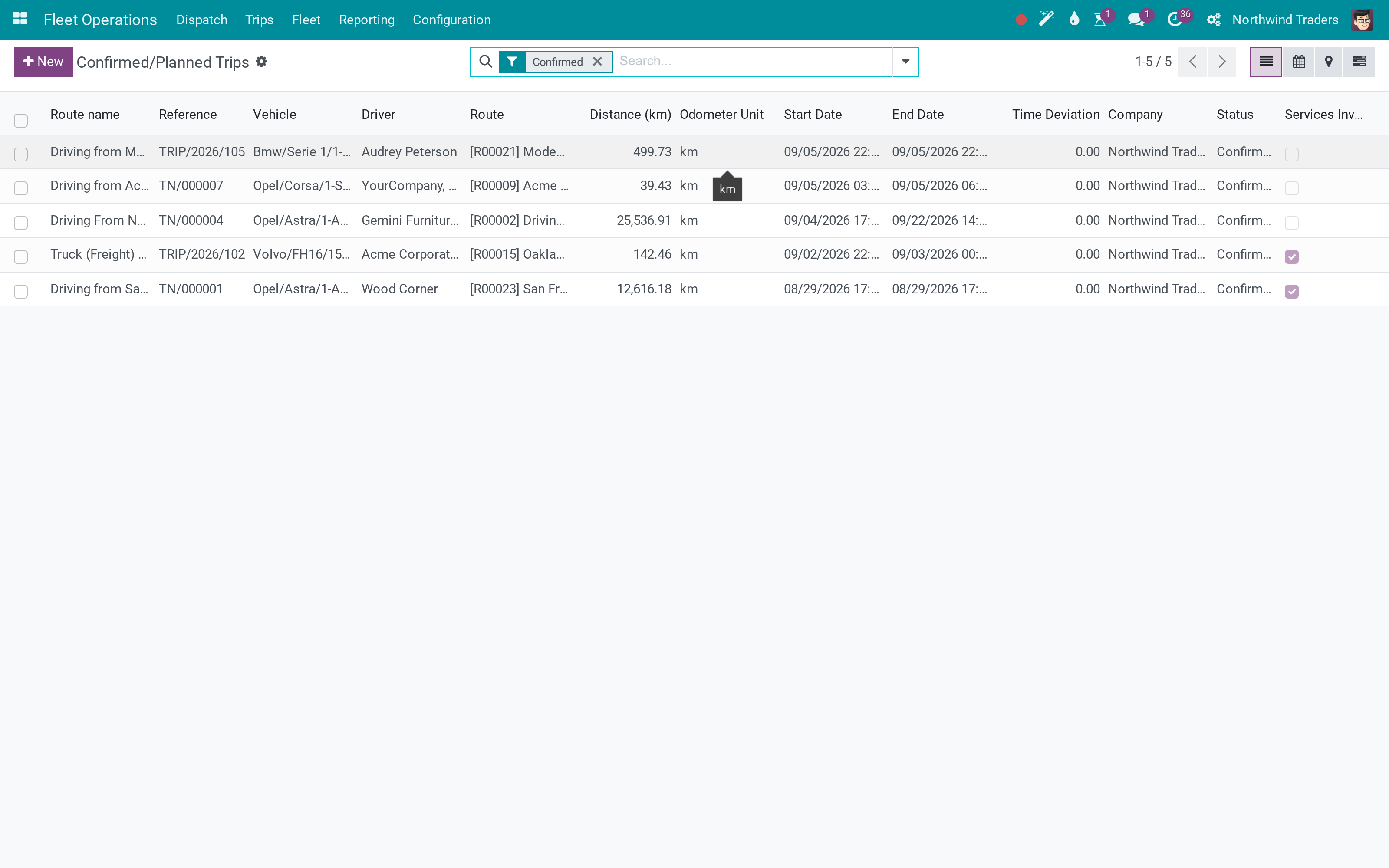The width and height of the screenshot is (1389, 868).
Task: Click the Gemini Furnitur... driver cell
Action: [410, 220]
